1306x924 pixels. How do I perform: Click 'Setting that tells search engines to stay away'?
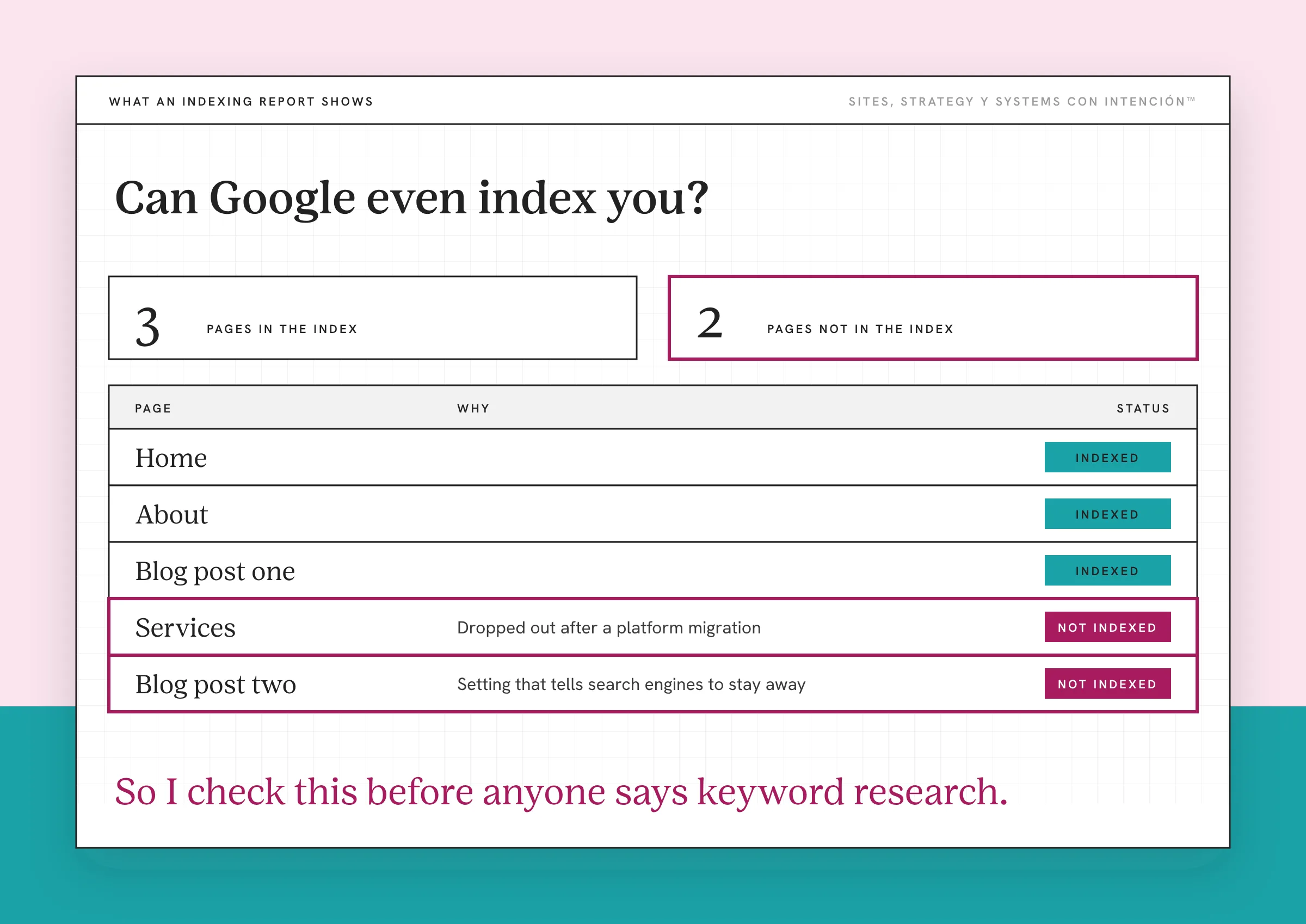[631, 685]
